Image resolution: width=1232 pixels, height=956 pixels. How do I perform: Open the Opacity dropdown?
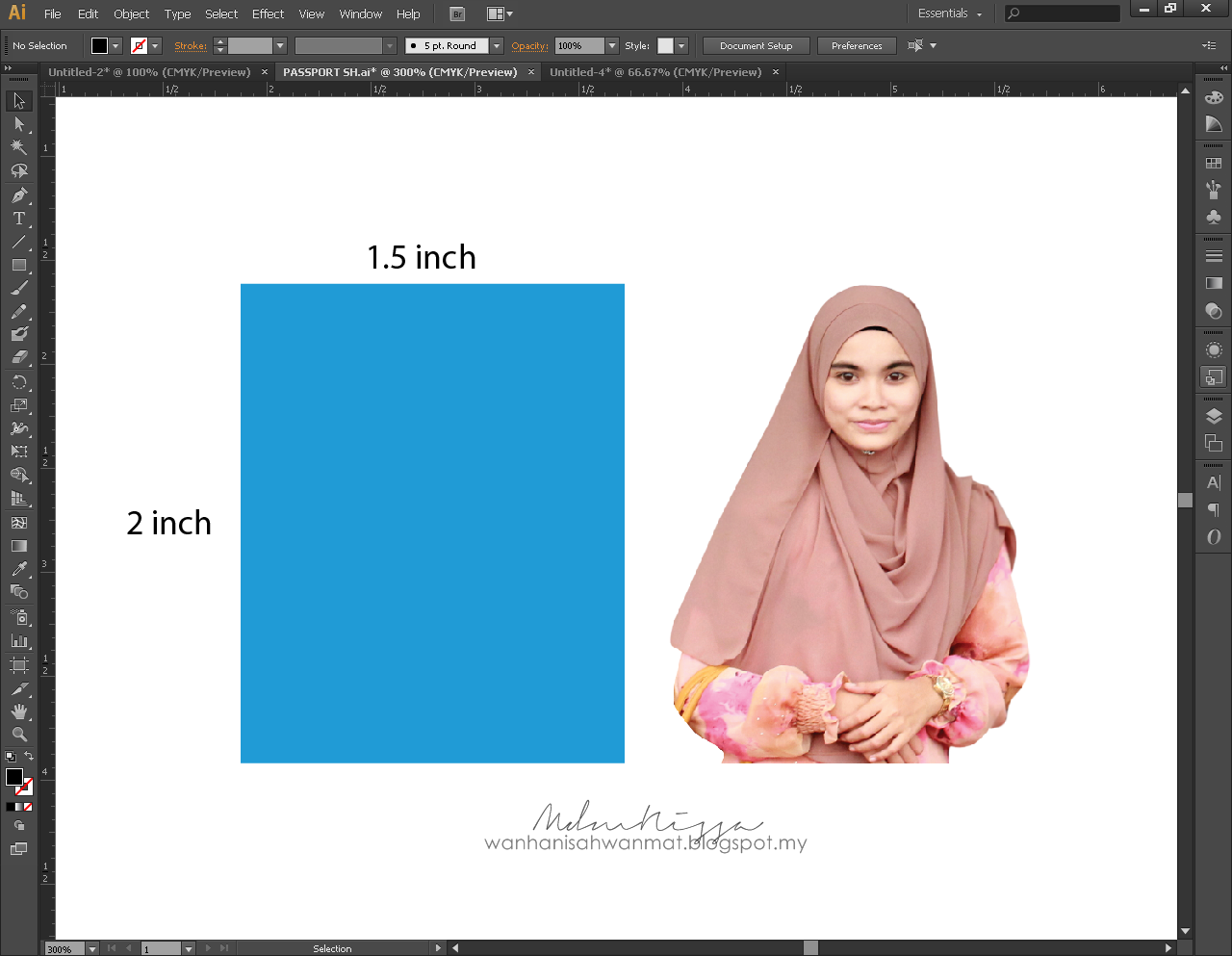pos(613,45)
